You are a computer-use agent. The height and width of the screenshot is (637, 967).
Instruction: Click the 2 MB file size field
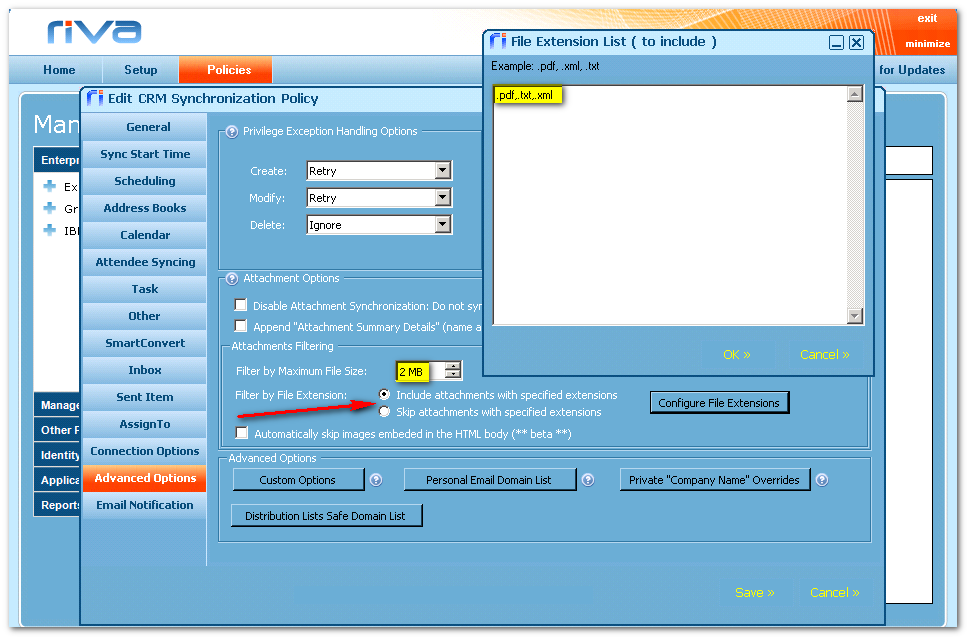tap(419, 371)
